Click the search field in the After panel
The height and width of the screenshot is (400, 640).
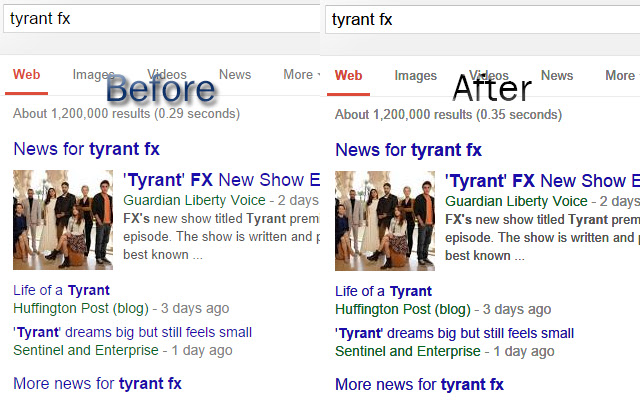[x=482, y=18]
